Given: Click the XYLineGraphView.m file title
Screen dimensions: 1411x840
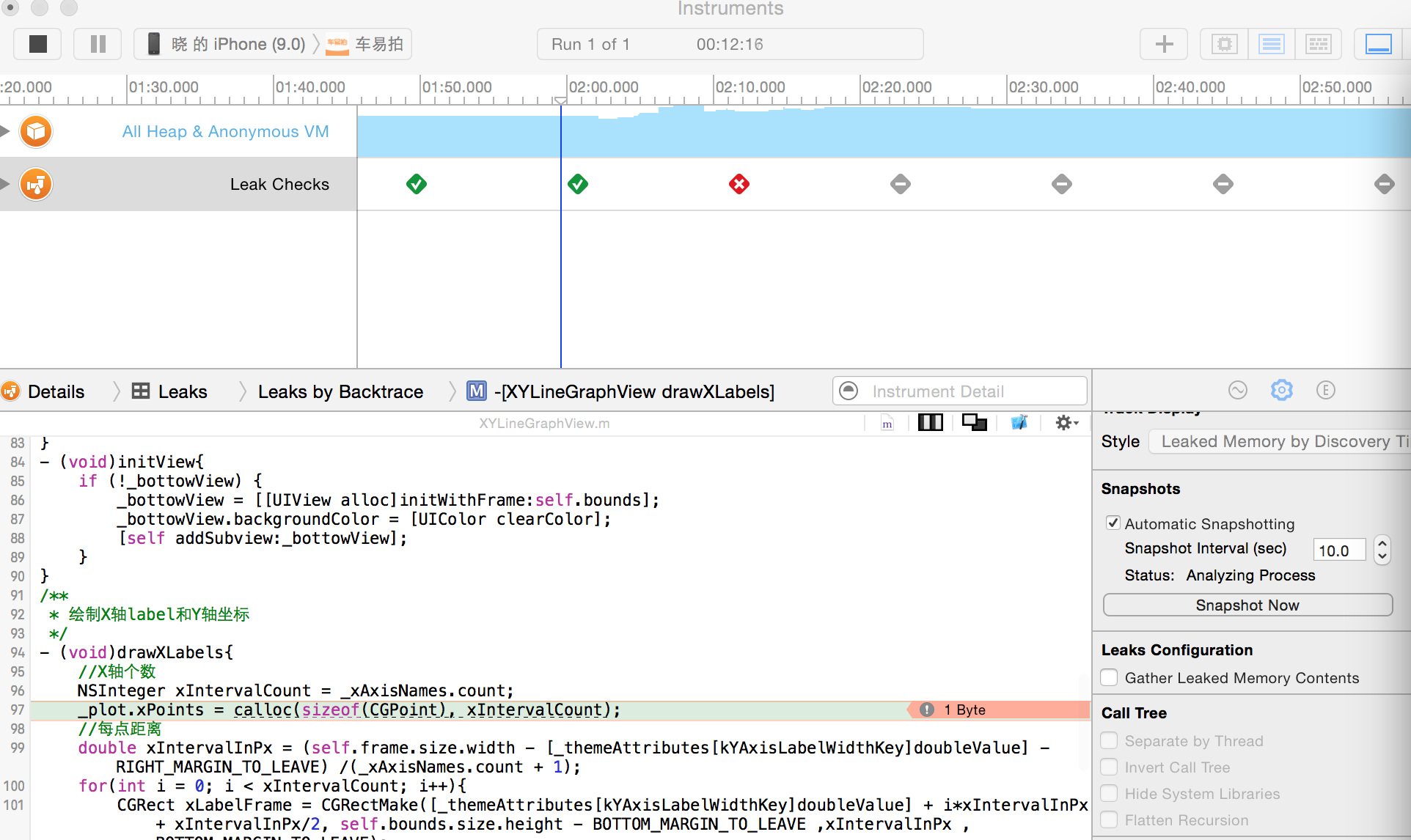Looking at the screenshot, I should click(544, 423).
